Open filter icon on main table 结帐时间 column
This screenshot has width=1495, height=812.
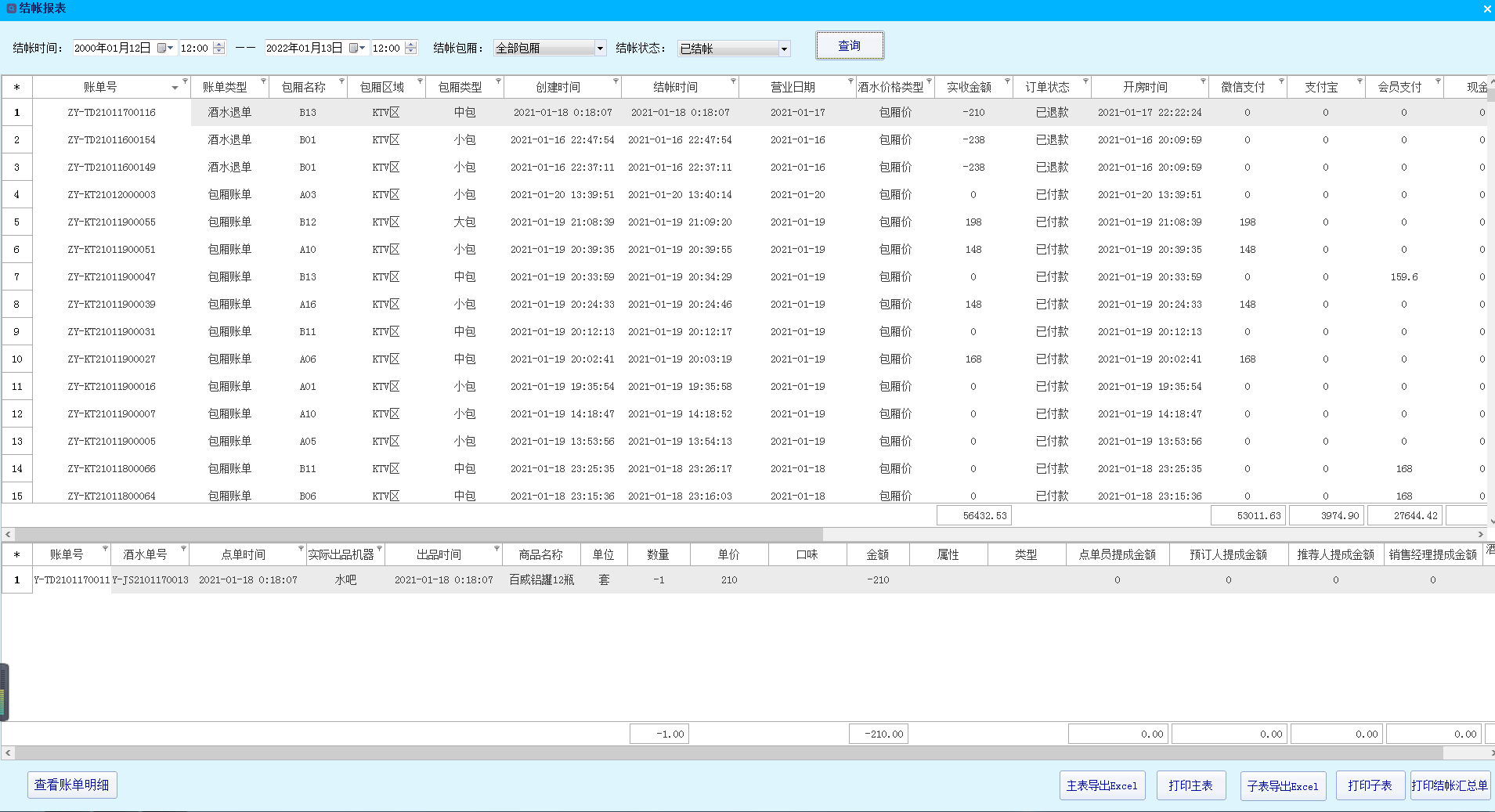click(x=733, y=81)
